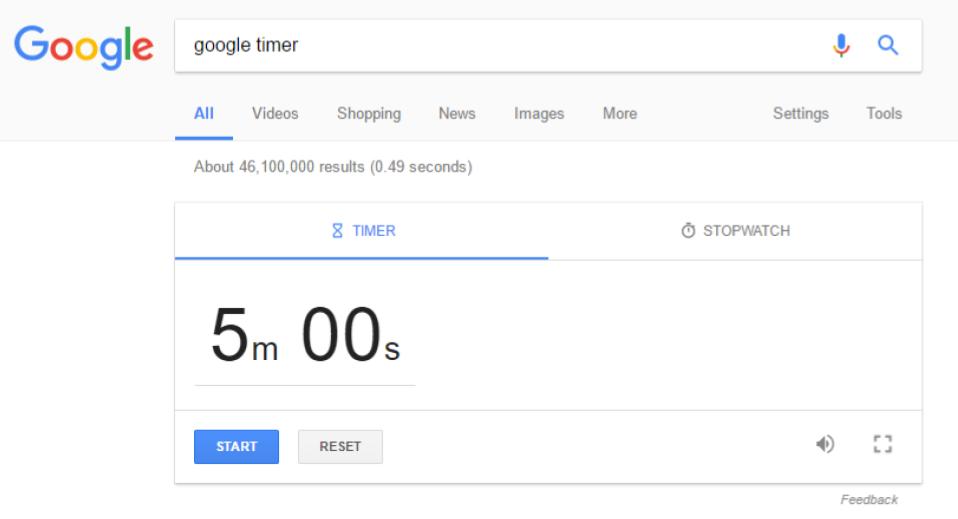Image resolution: width=958 pixels, height=519 pixels.
Task: Click the blue search magnifier icon
Action: (x=887, y=45)
